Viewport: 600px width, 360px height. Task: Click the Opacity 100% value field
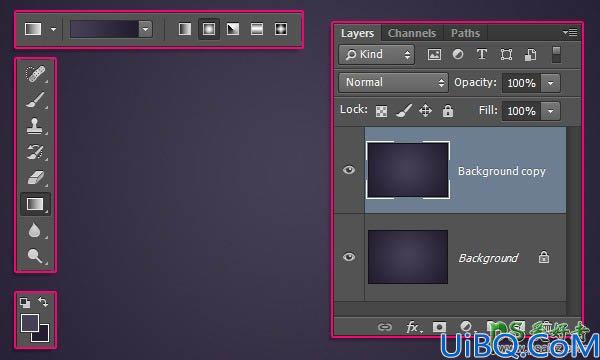coord(521,83)
